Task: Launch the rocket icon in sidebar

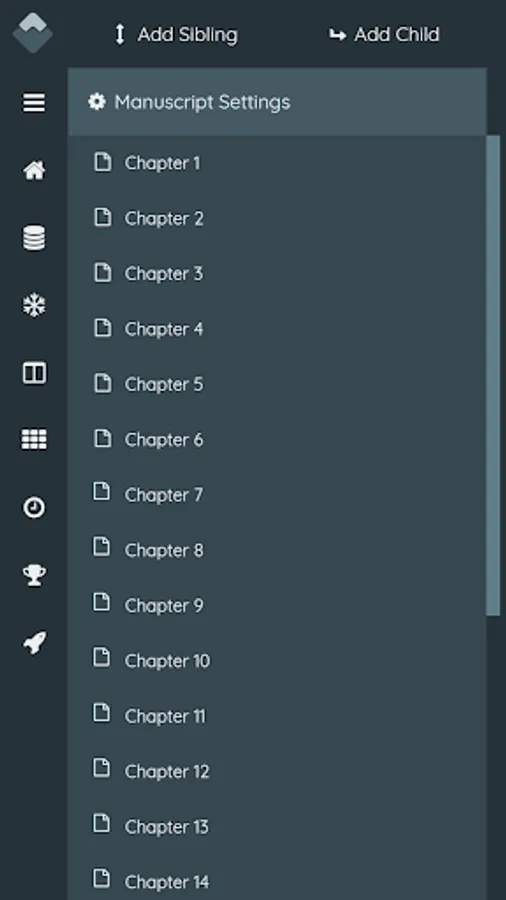Action: pyautogui.click(x=34, y=643)
